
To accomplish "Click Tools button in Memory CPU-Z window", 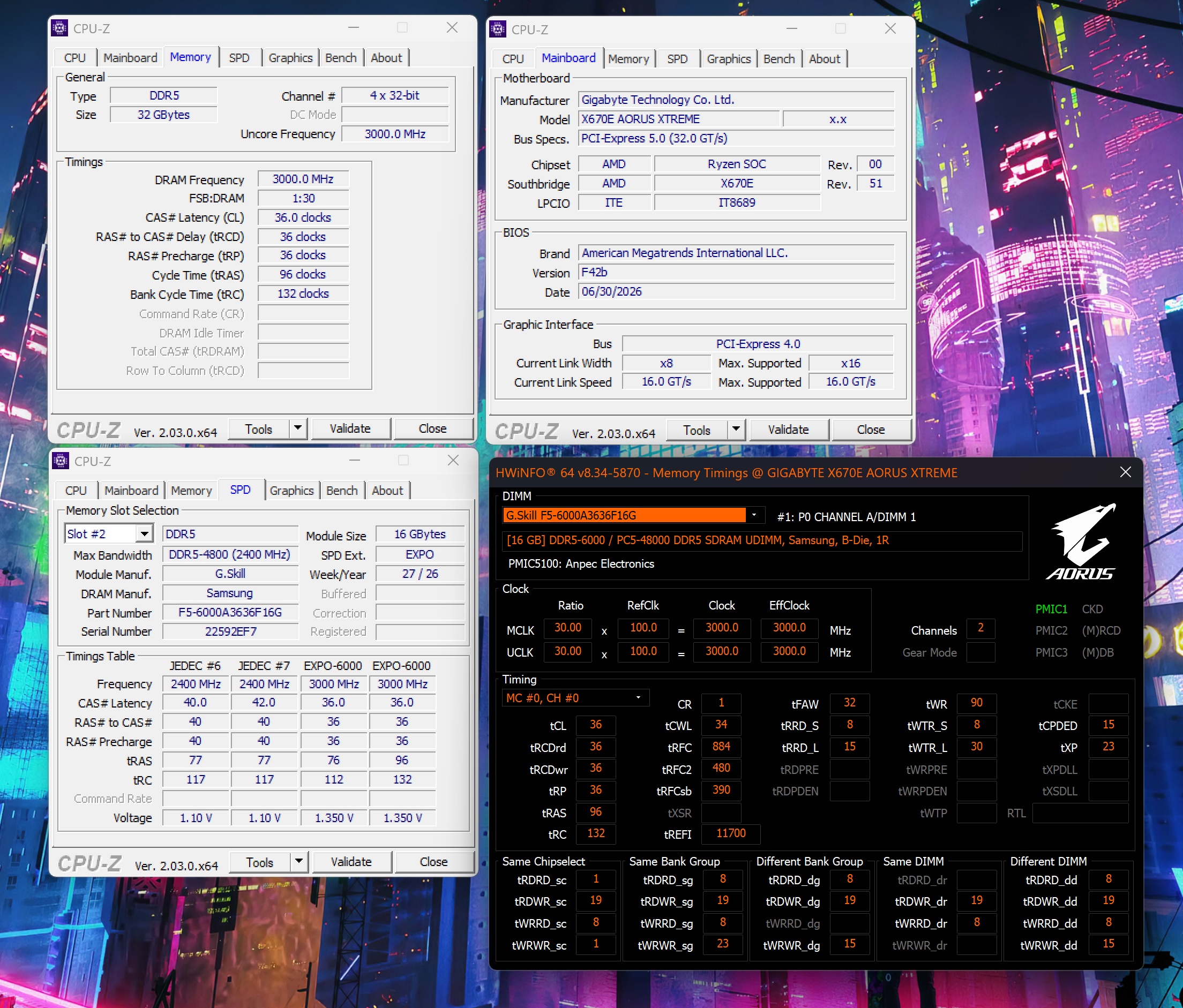I will pyautogui.click(x=259, y=428).
